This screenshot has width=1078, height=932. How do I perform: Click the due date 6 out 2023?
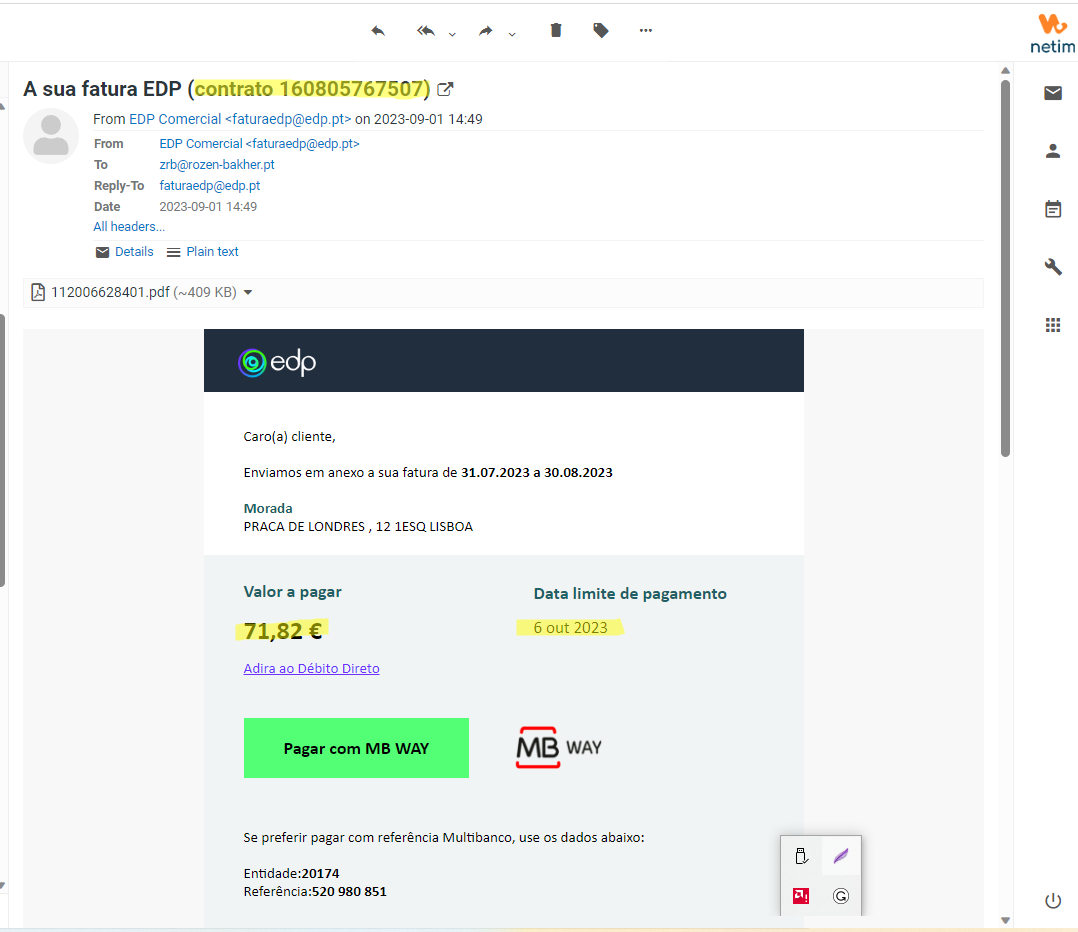[571, 628]
